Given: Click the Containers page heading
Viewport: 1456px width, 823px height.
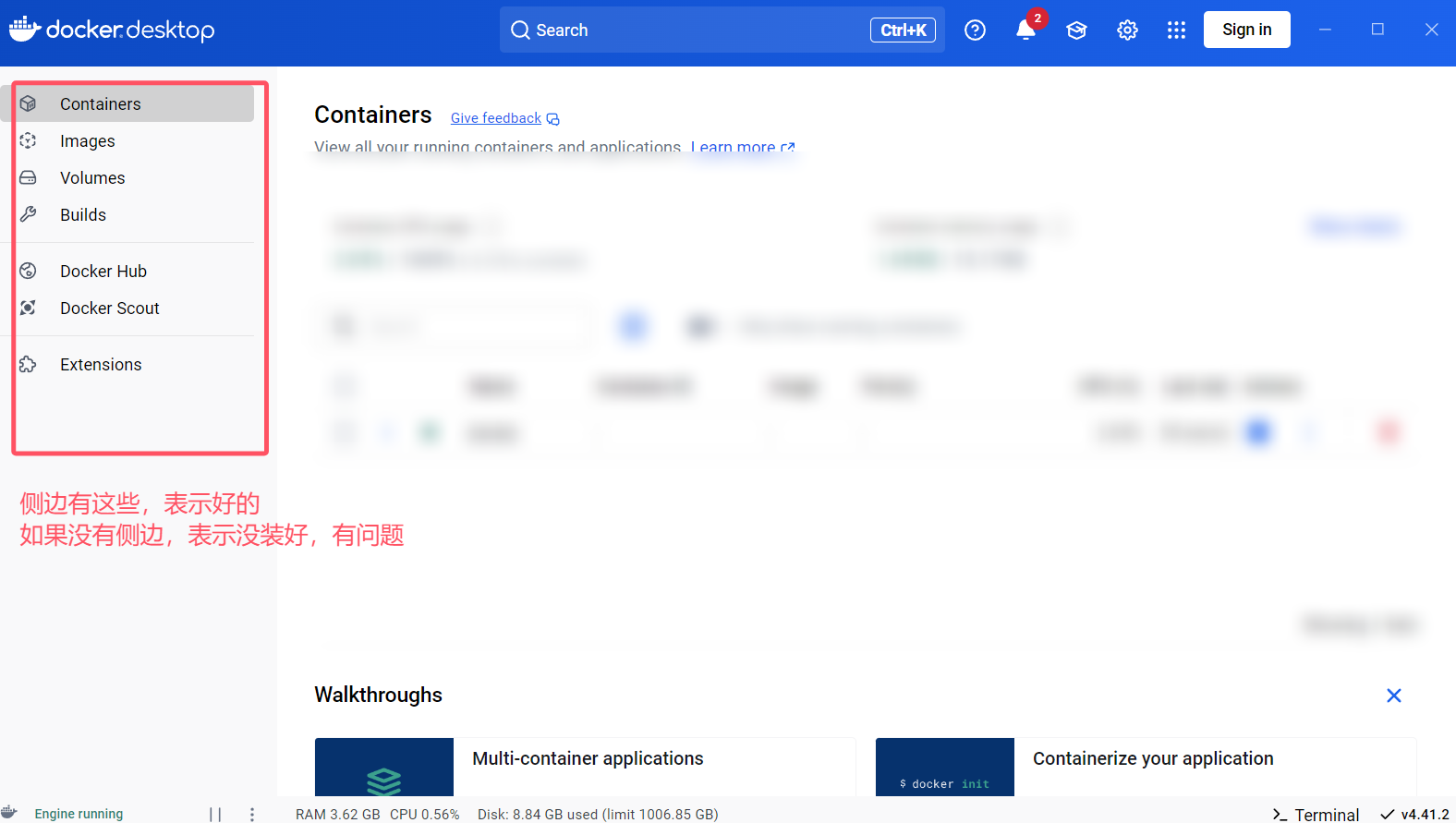Looking at the screenshot, I should click(372, 115).
